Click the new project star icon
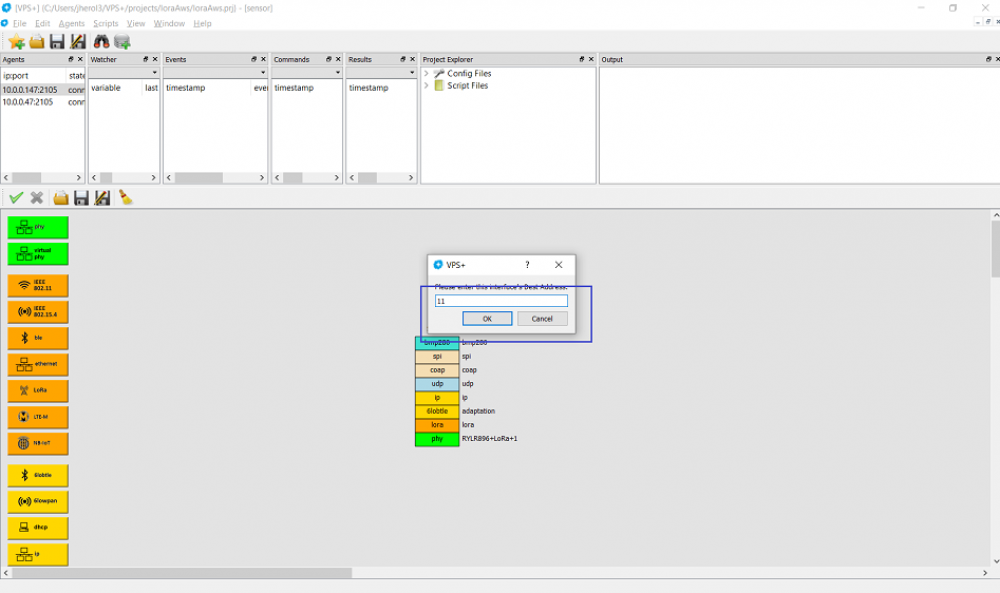1000x593 pixels. click(17, 42)
